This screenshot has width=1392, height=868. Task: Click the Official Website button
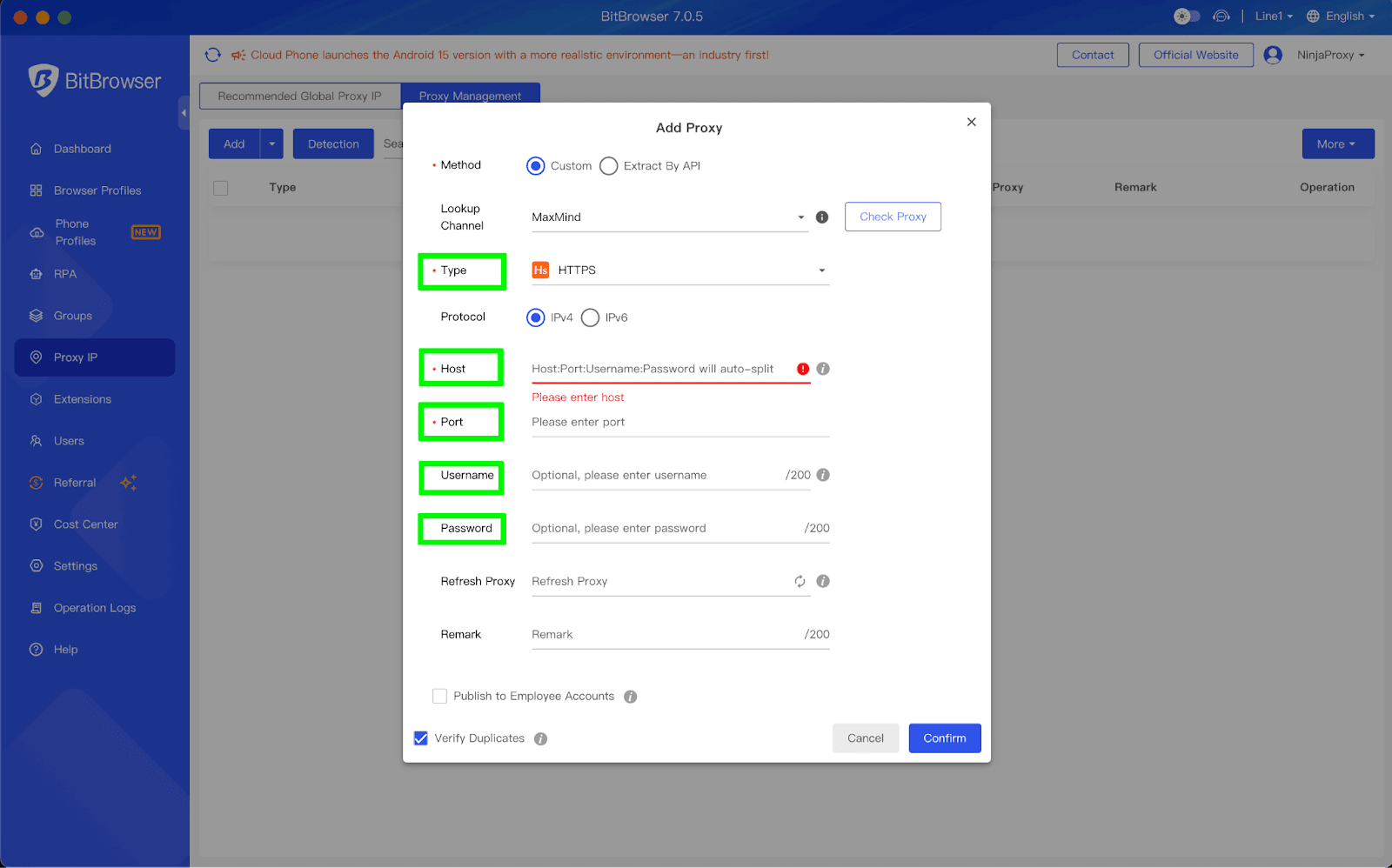pyautogui.click(x=1196, y=55)
